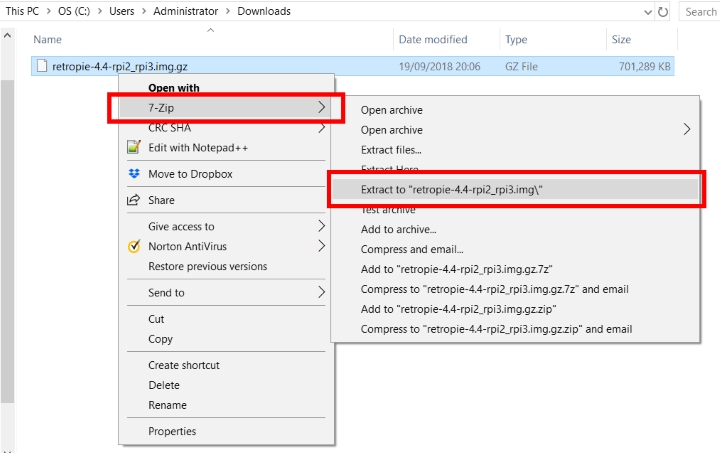Click OS (C:) in the breadcrumb path
Image resolution: width=720 pixels, height=453 pixels.
click(74, 11)
